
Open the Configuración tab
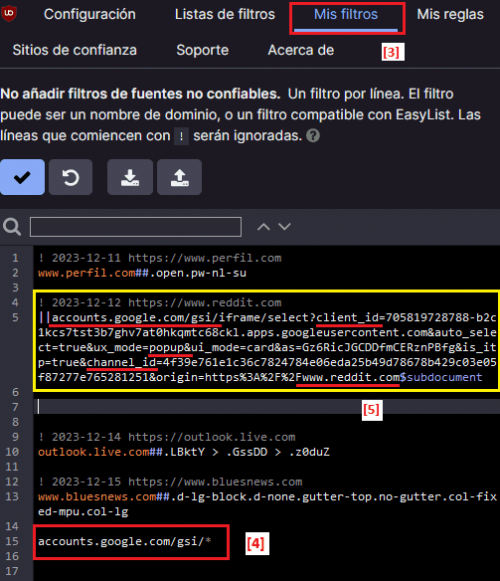coord(90,14)
